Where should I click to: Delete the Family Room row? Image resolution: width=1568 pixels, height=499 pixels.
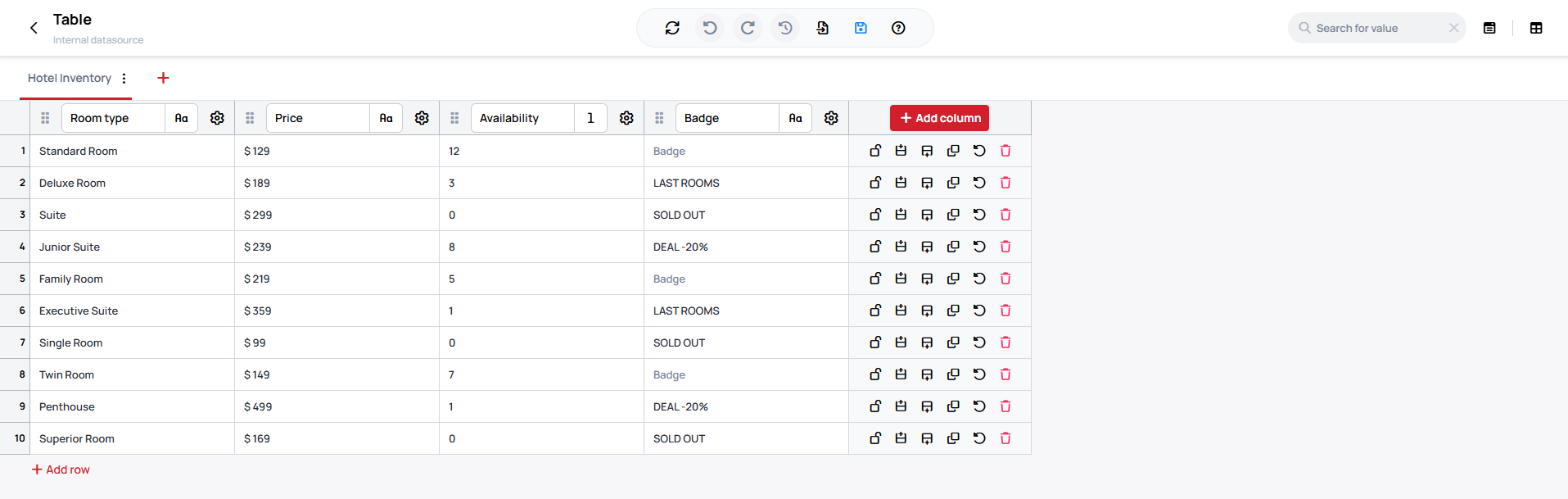point(1005,279)
